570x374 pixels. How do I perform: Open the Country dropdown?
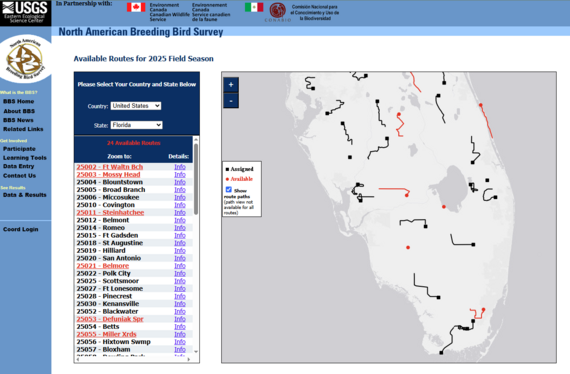(136, 106)
